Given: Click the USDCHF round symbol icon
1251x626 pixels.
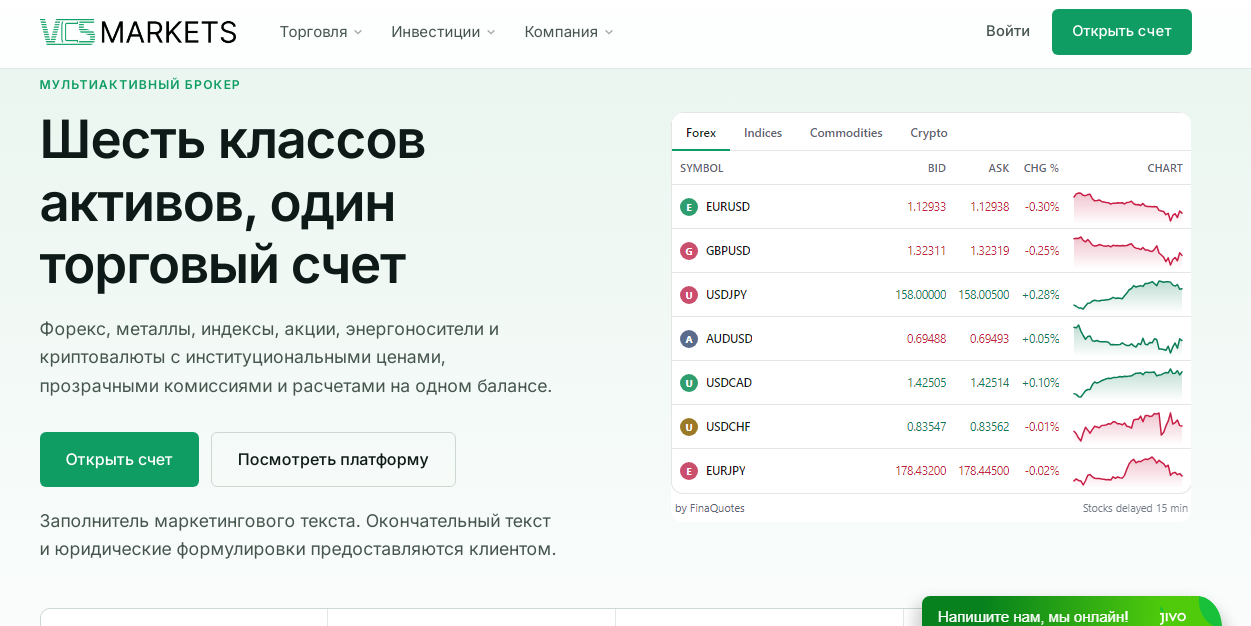Looking at the screenshot, I should [x=688, y=427].
